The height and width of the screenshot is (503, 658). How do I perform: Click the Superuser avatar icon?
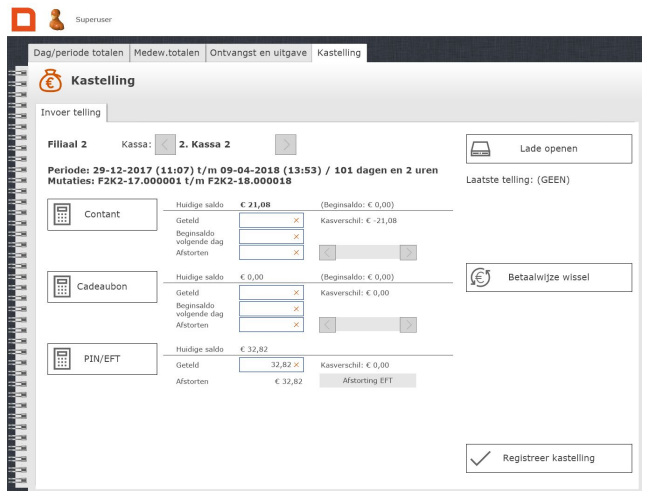(x=55, y=17)
